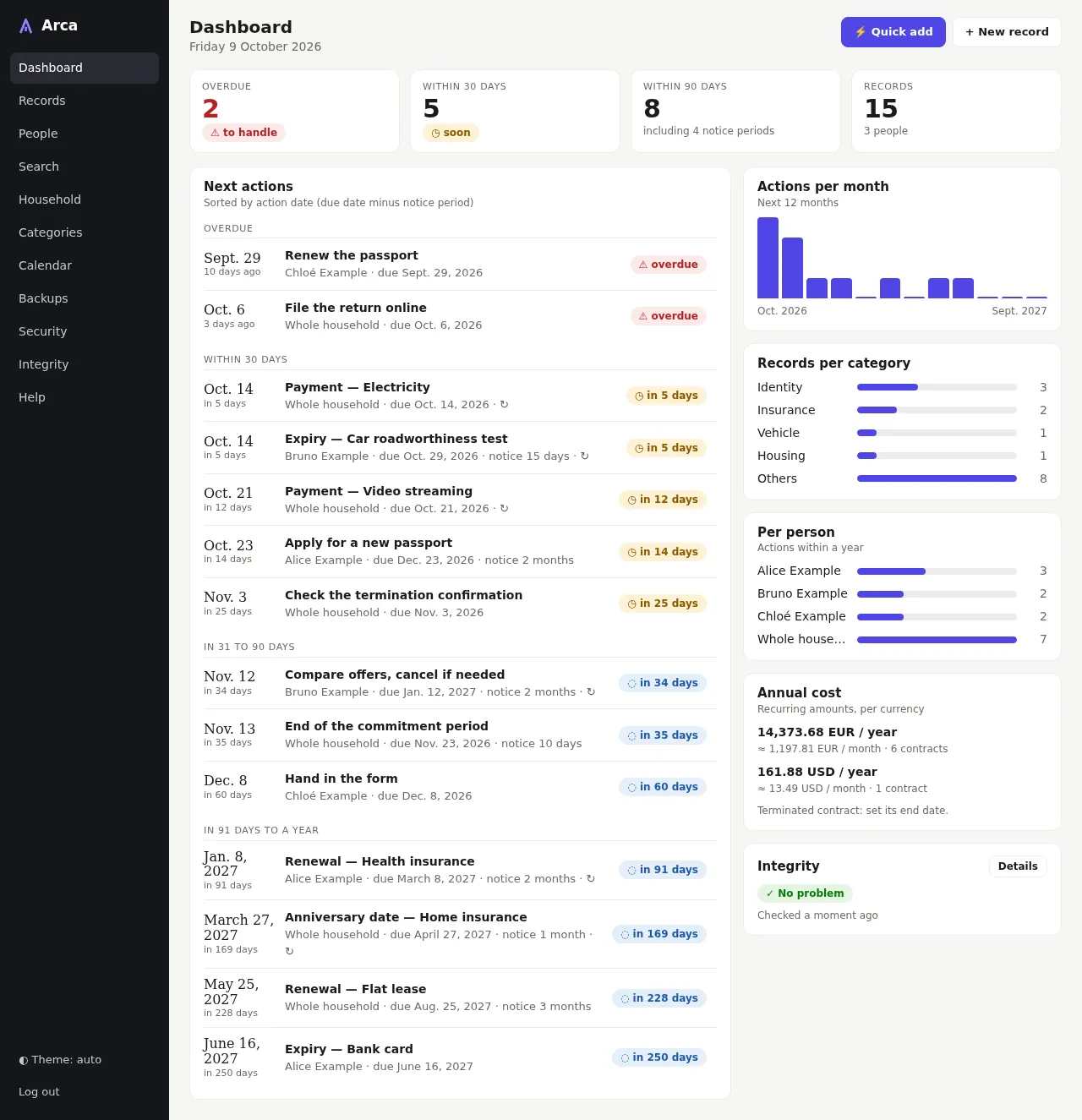Click the recurring icon on Compare offers row
This screenshot has width=1082, height=1120.
click(x=591, y=692)
